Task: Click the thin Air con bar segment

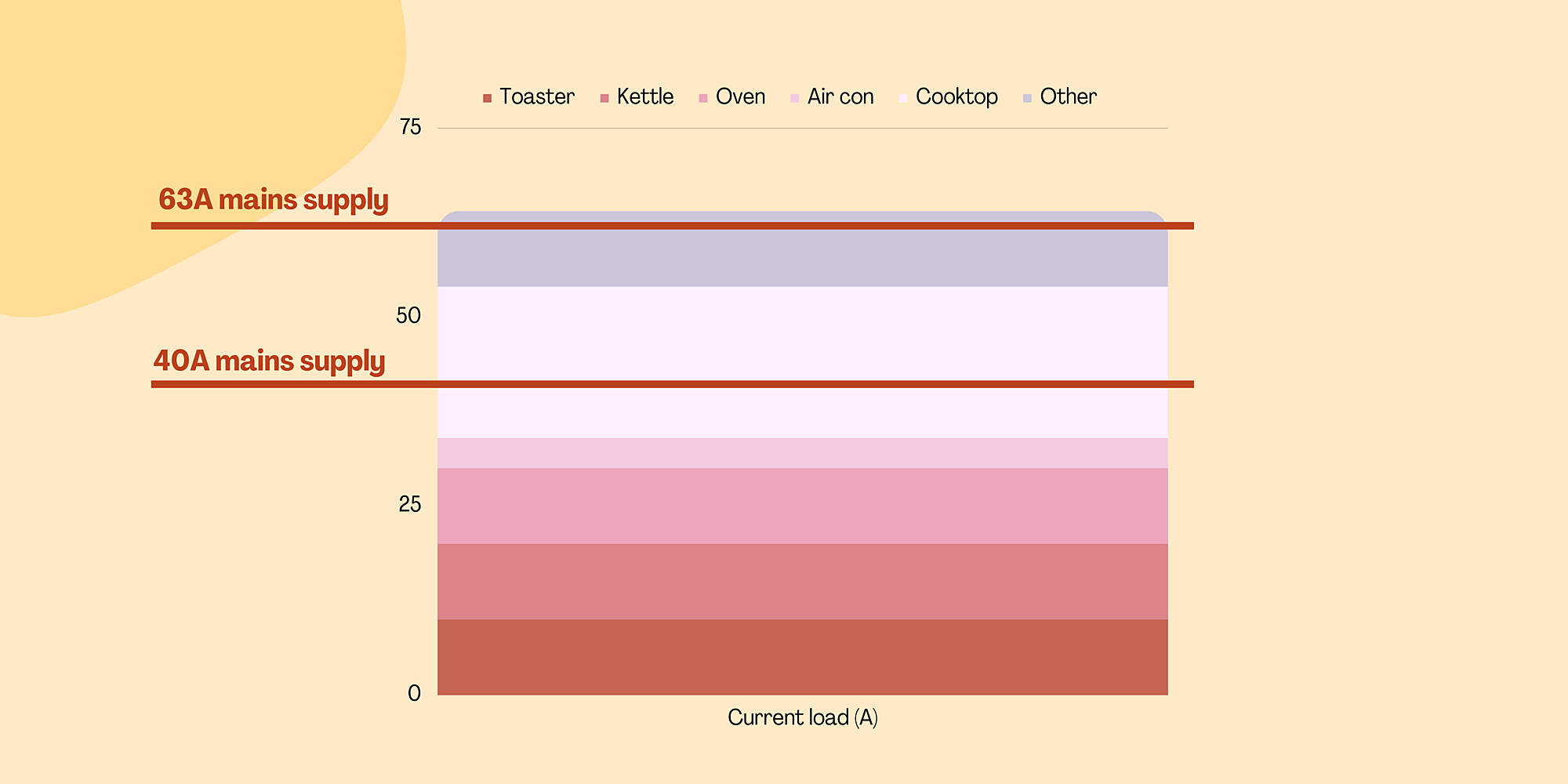Action: (x=803, y=453)
